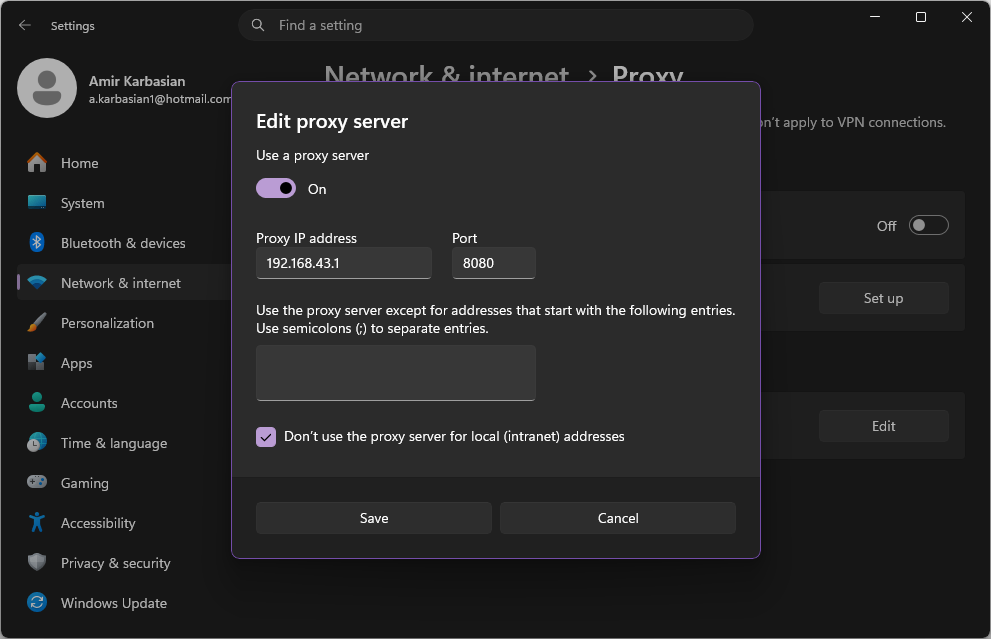Screen dimensions: 991x639
Task: Open the Gaming controller icon
Action: tap(37, 482)
